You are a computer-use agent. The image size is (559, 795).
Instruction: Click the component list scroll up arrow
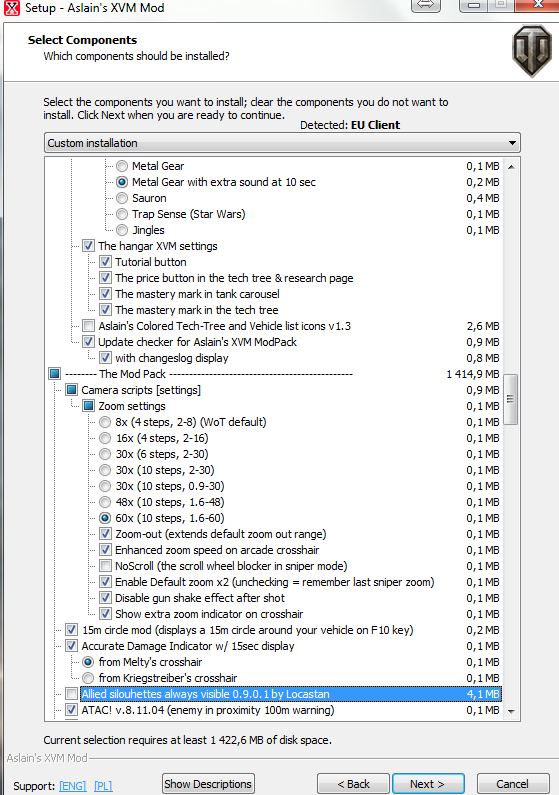[x=511, y=167]
